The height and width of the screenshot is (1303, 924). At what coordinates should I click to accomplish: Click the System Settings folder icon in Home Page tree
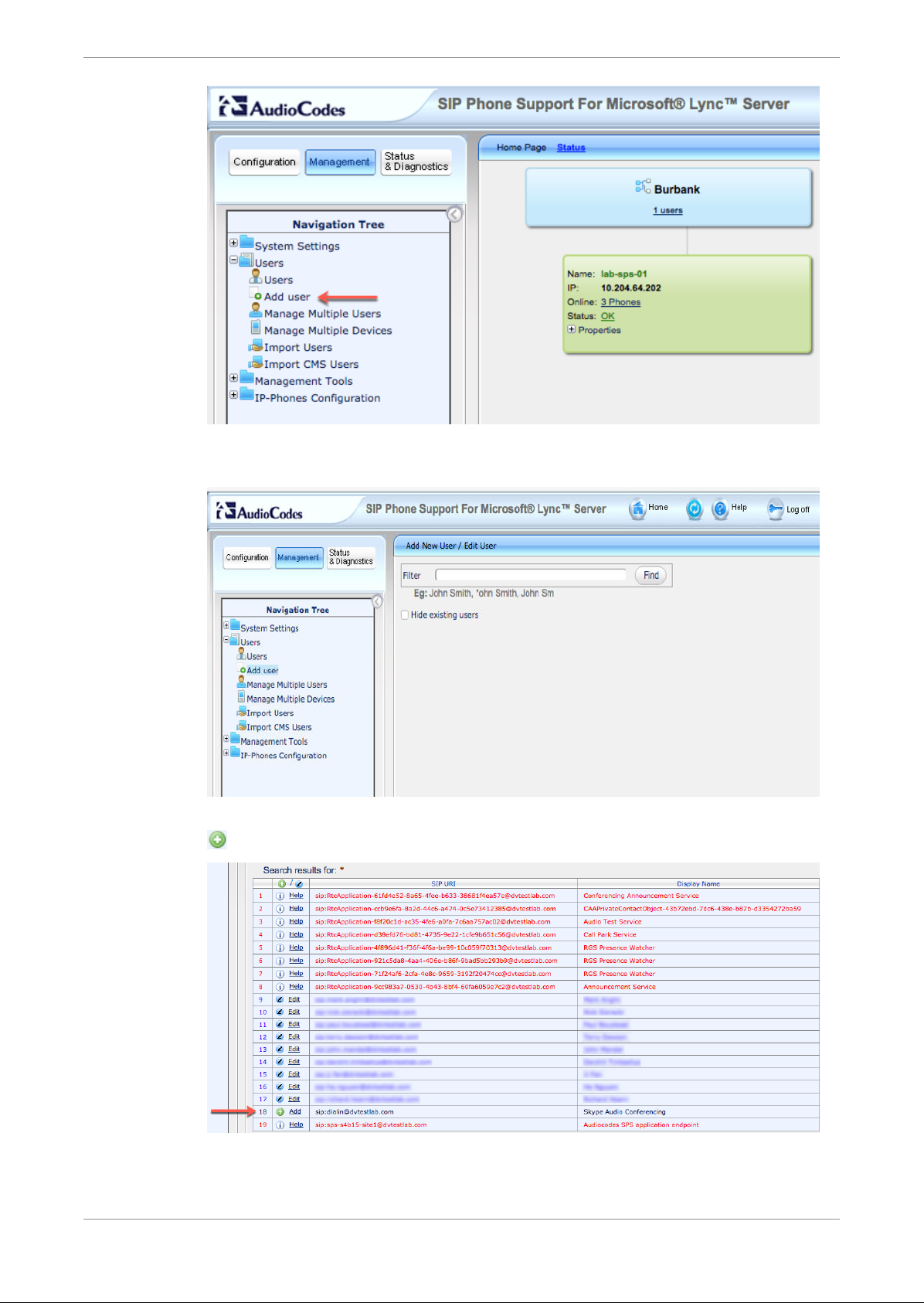coord(246,243)
